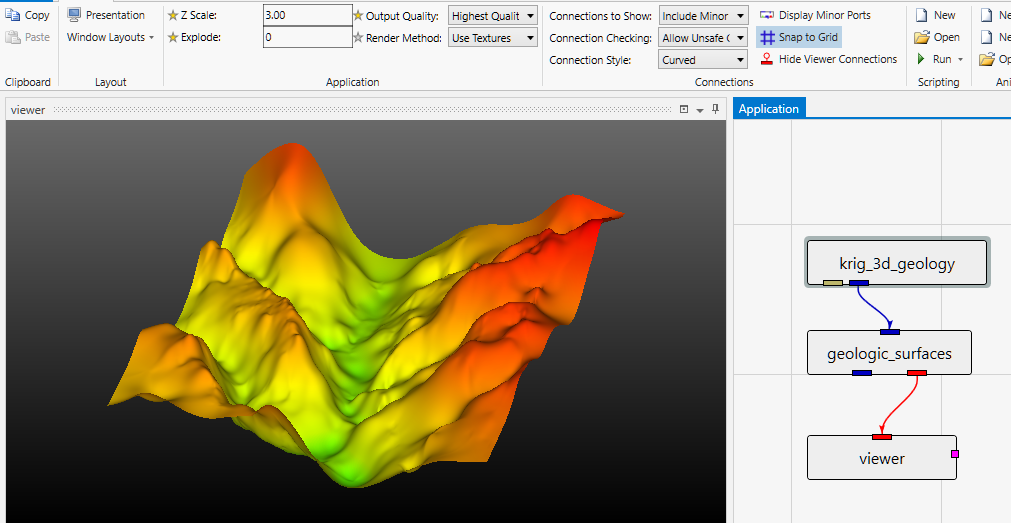Screen dimensions: 1011x523
Task: Pin the viewer panel with pushpin icon
Action: (x=715, y=110)
